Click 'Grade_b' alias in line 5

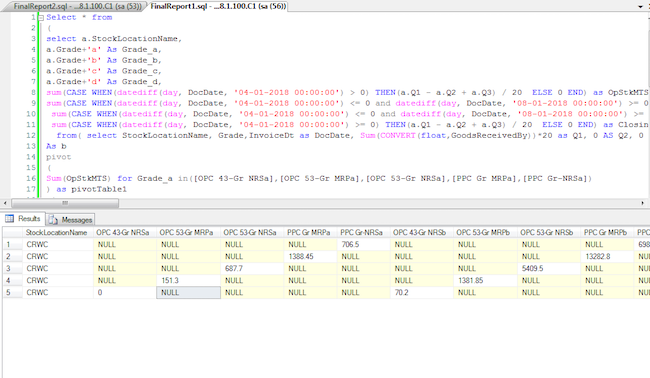click(139, 61)
